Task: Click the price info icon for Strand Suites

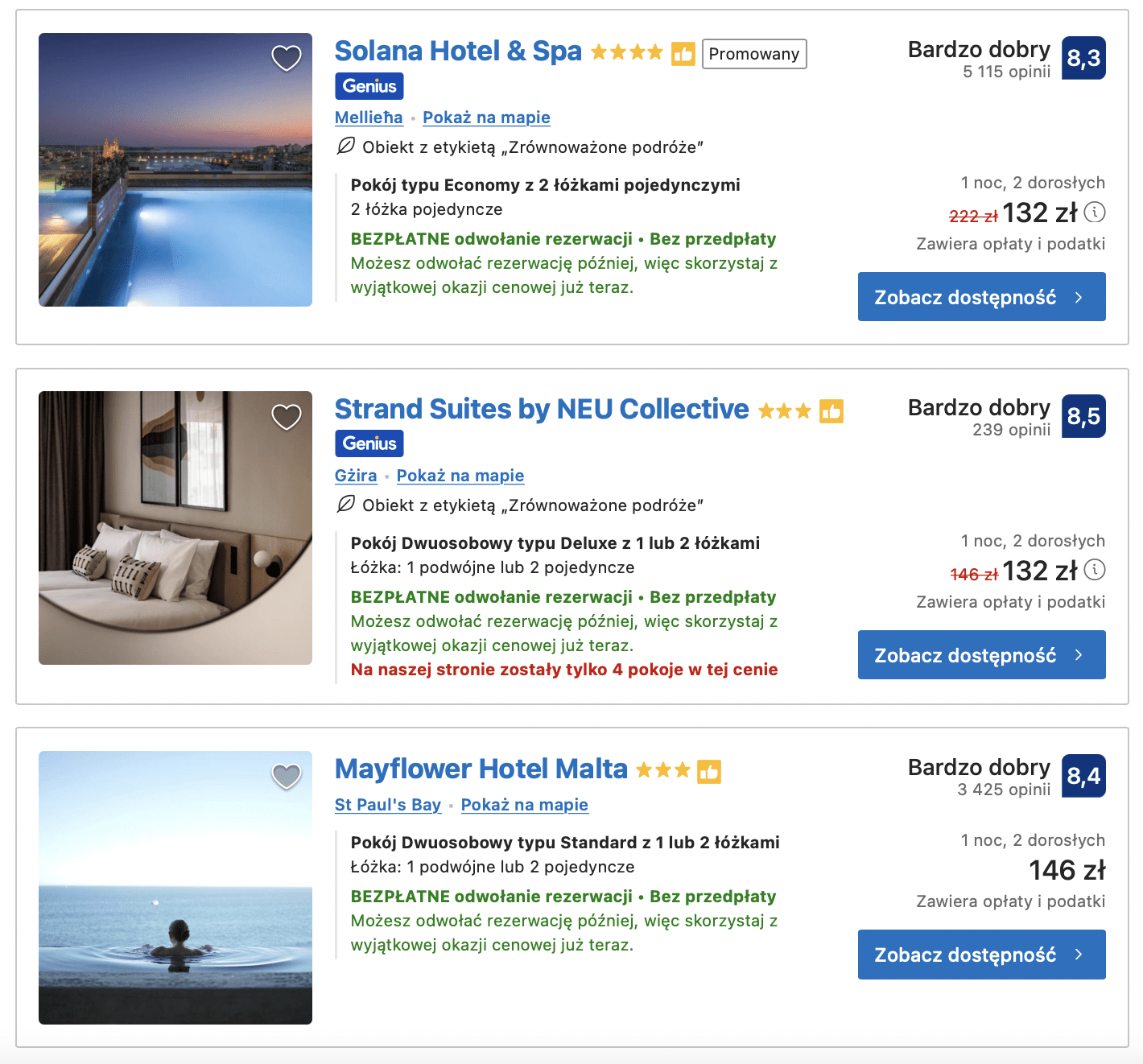Action: pyautogui.click(x=1095, y=571)
